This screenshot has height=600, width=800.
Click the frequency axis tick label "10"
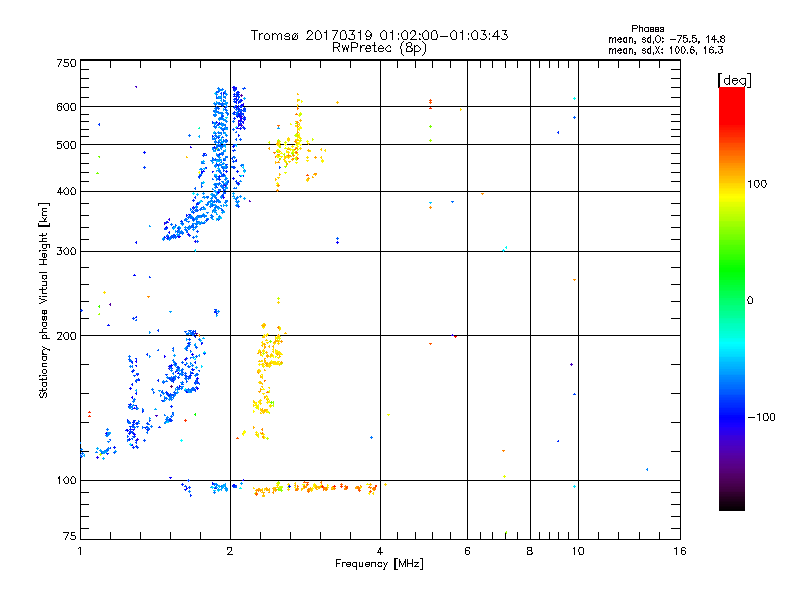click(578, 551)
